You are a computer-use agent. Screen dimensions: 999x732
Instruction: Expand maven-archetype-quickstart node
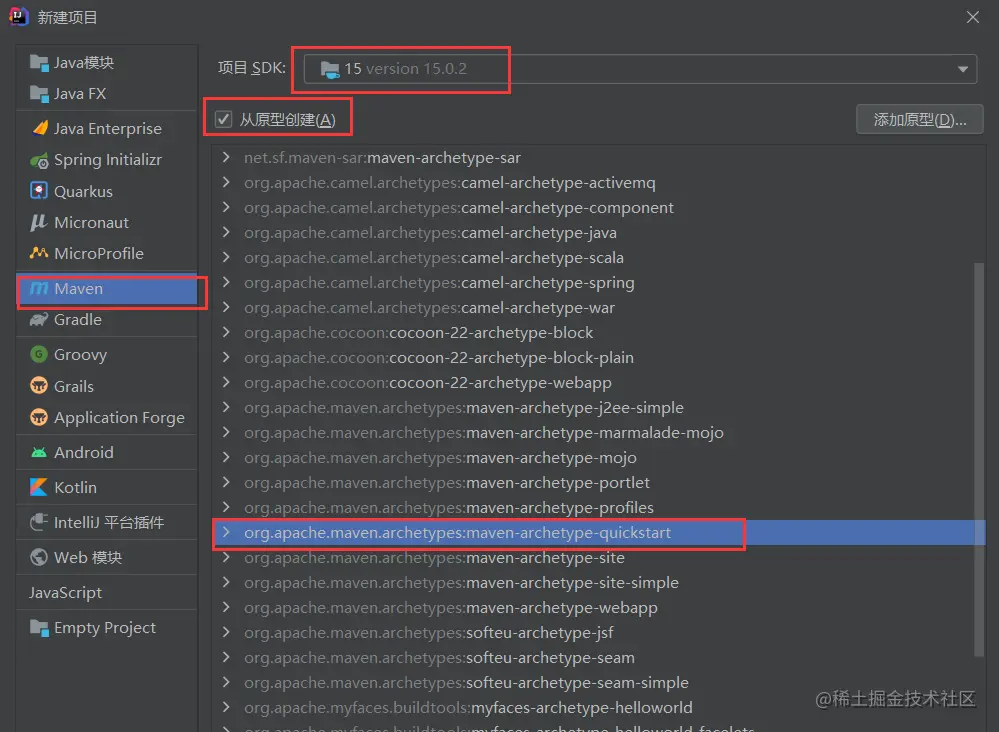(226, 532)
